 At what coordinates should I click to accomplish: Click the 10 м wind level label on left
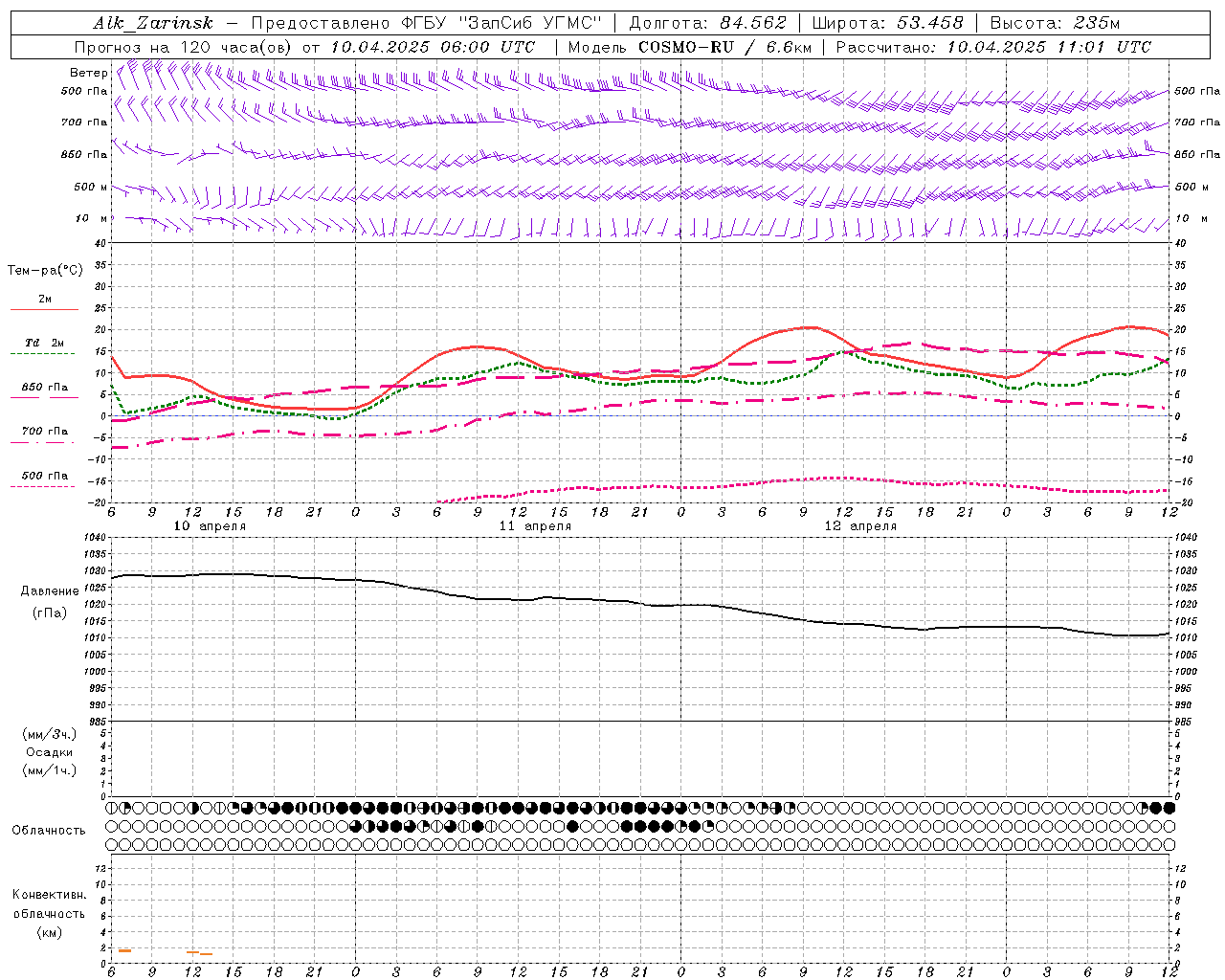pos(91,219)
